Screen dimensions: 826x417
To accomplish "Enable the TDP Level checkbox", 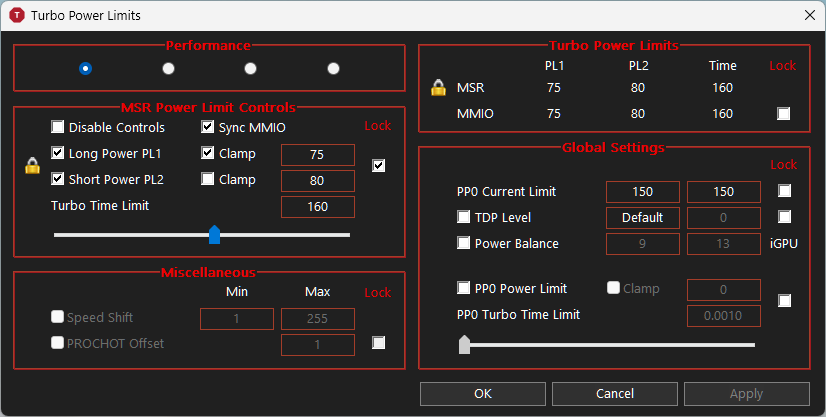I will coord(464,217).
